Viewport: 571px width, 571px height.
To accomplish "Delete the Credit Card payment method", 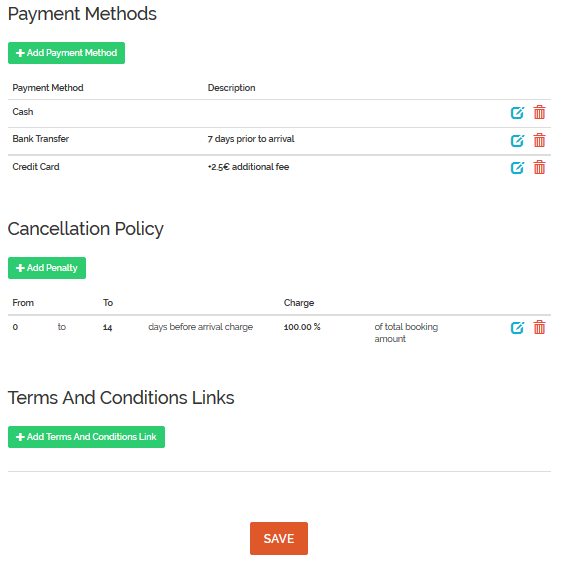I will 539,168.
